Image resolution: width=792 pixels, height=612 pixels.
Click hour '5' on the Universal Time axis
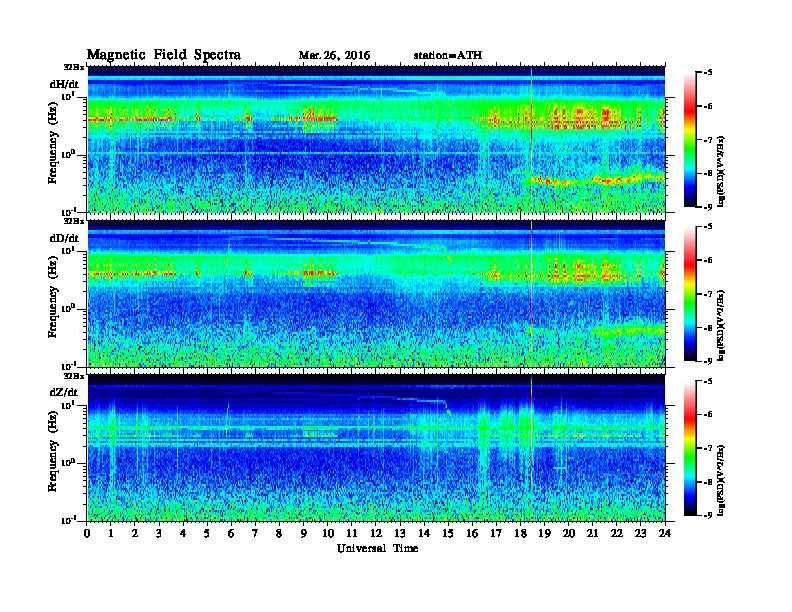(x=207, y=534)
